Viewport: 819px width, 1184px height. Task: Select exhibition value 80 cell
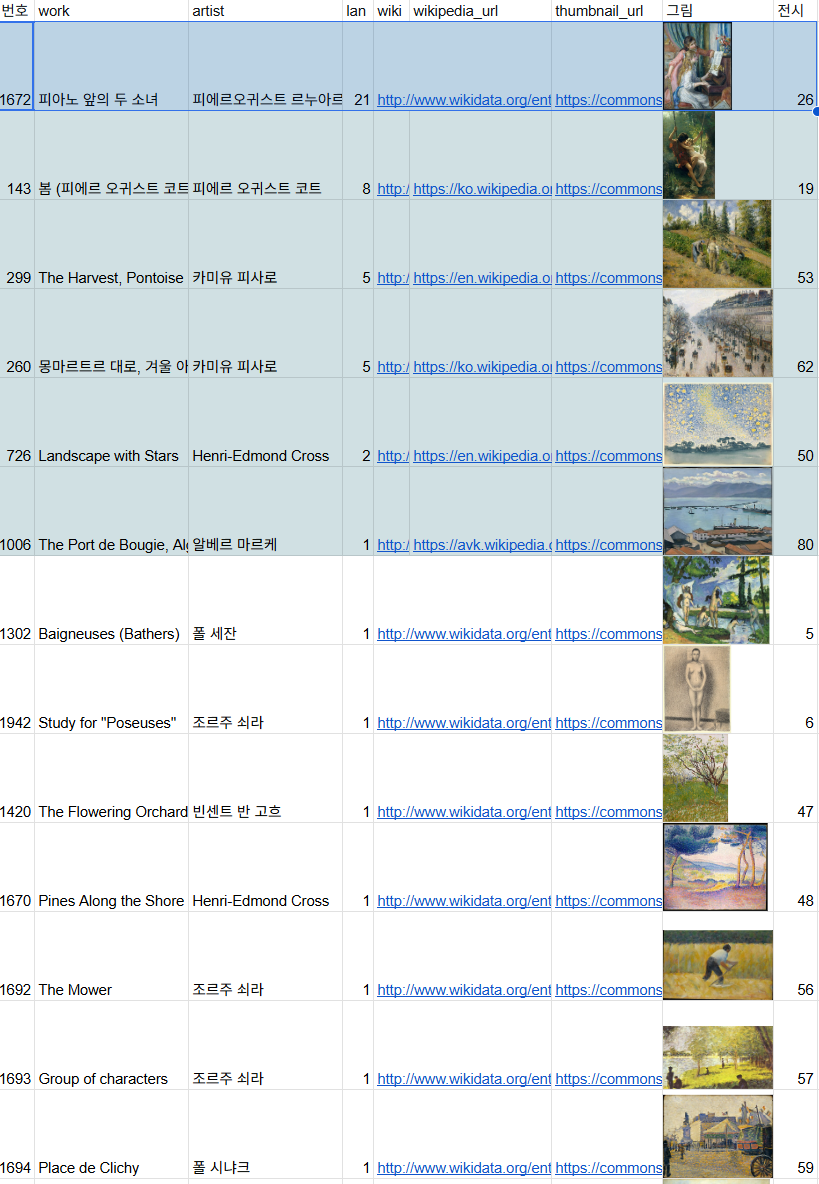click(x=796, y=512)
